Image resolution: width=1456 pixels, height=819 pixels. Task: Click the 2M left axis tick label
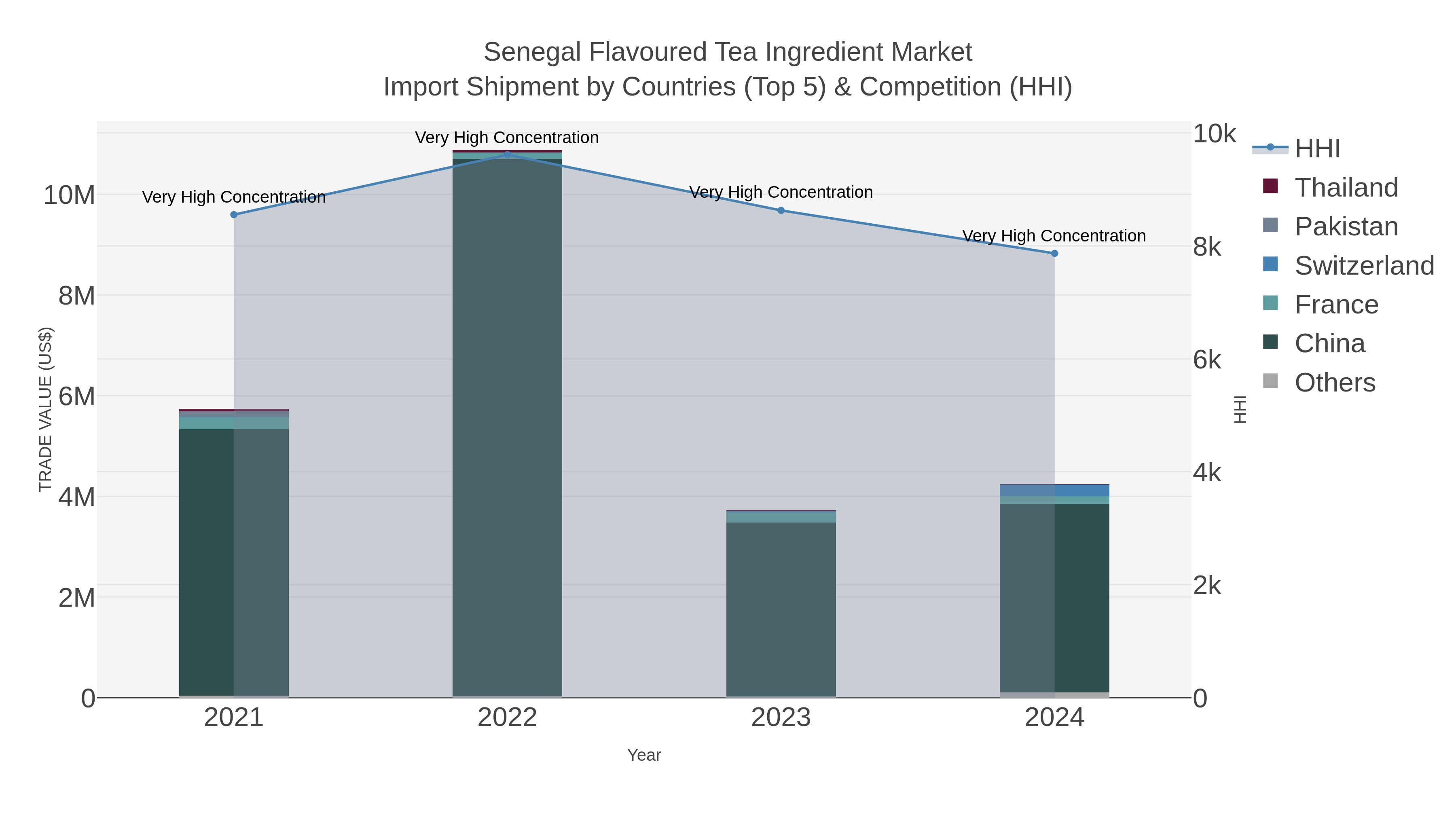(x=77, y=598)
